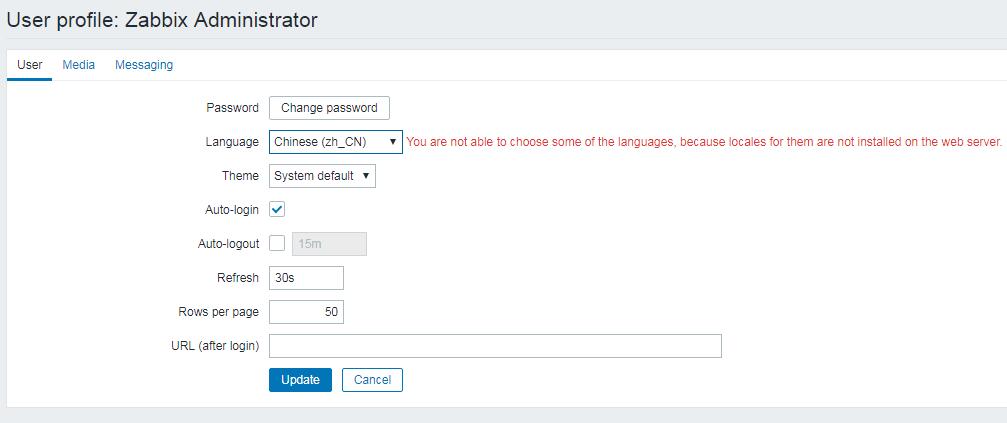Click the Rows per page field

(x=306, y=312)
